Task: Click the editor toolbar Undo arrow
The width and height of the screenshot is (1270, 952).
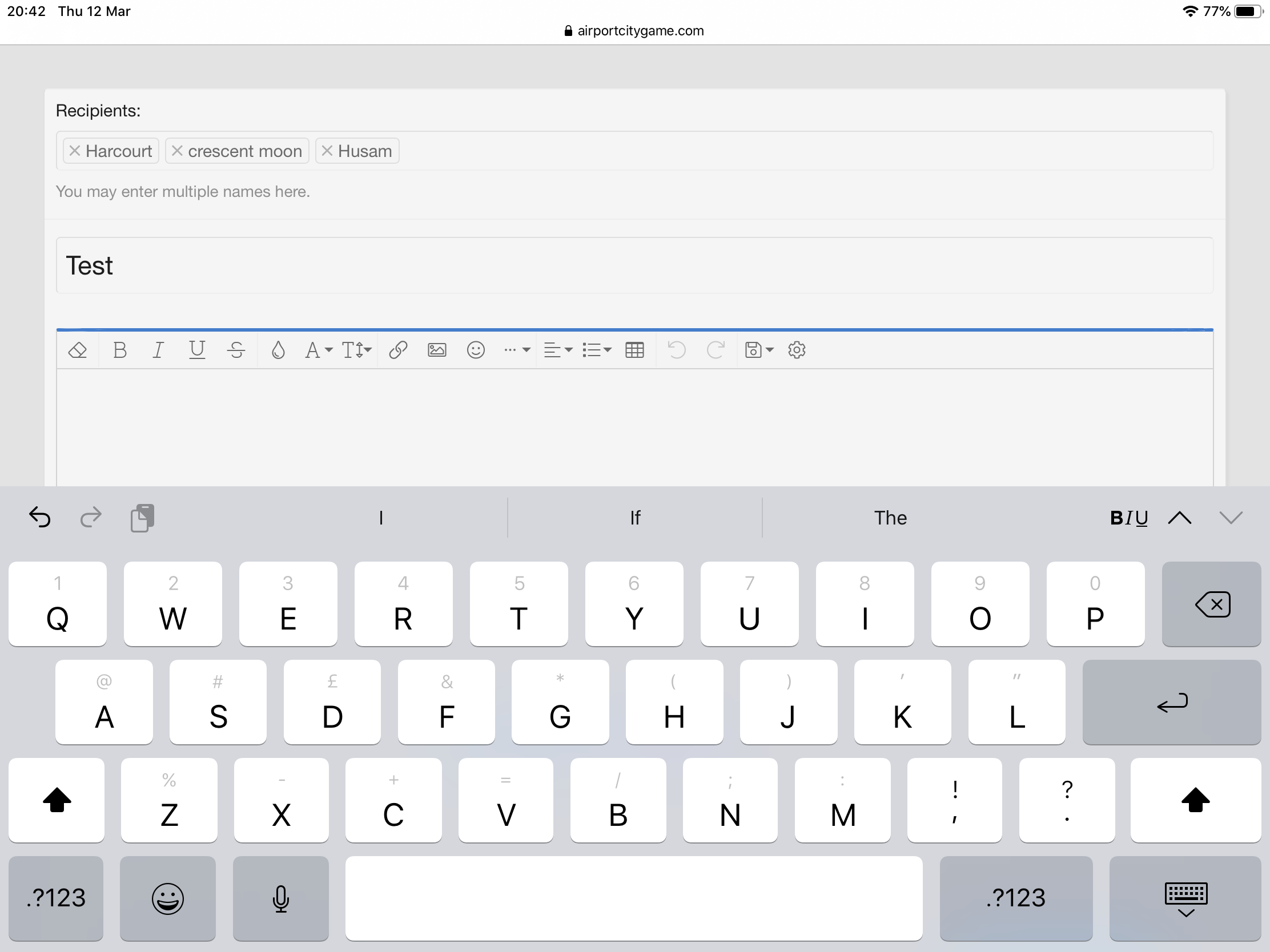Action: click(676, 349)
